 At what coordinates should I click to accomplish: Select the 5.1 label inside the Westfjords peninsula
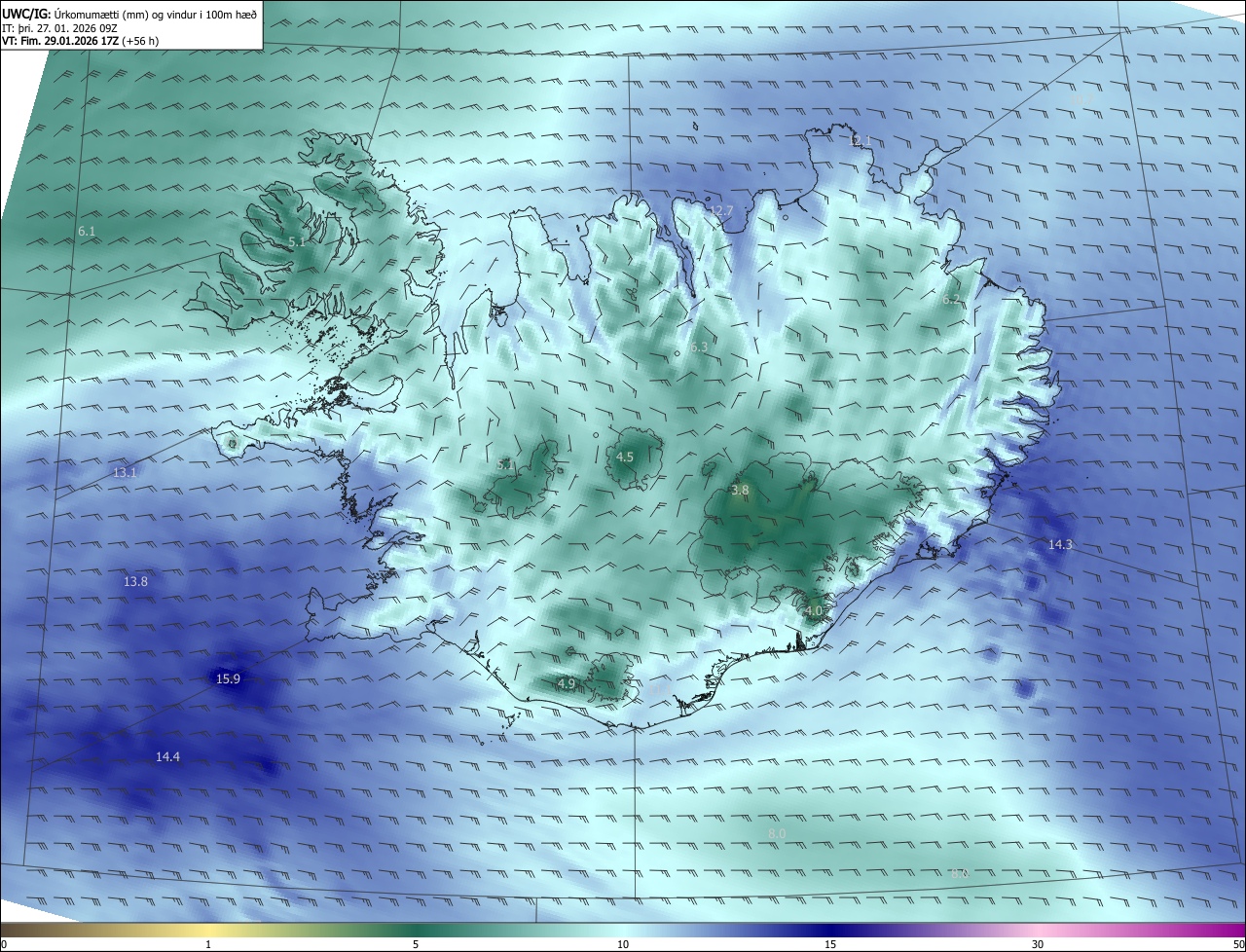click(297, 240)
